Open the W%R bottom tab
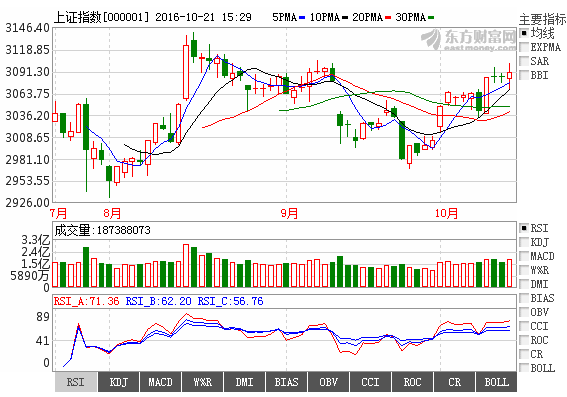Screen dimensions: 567x397 pos(202,382)
